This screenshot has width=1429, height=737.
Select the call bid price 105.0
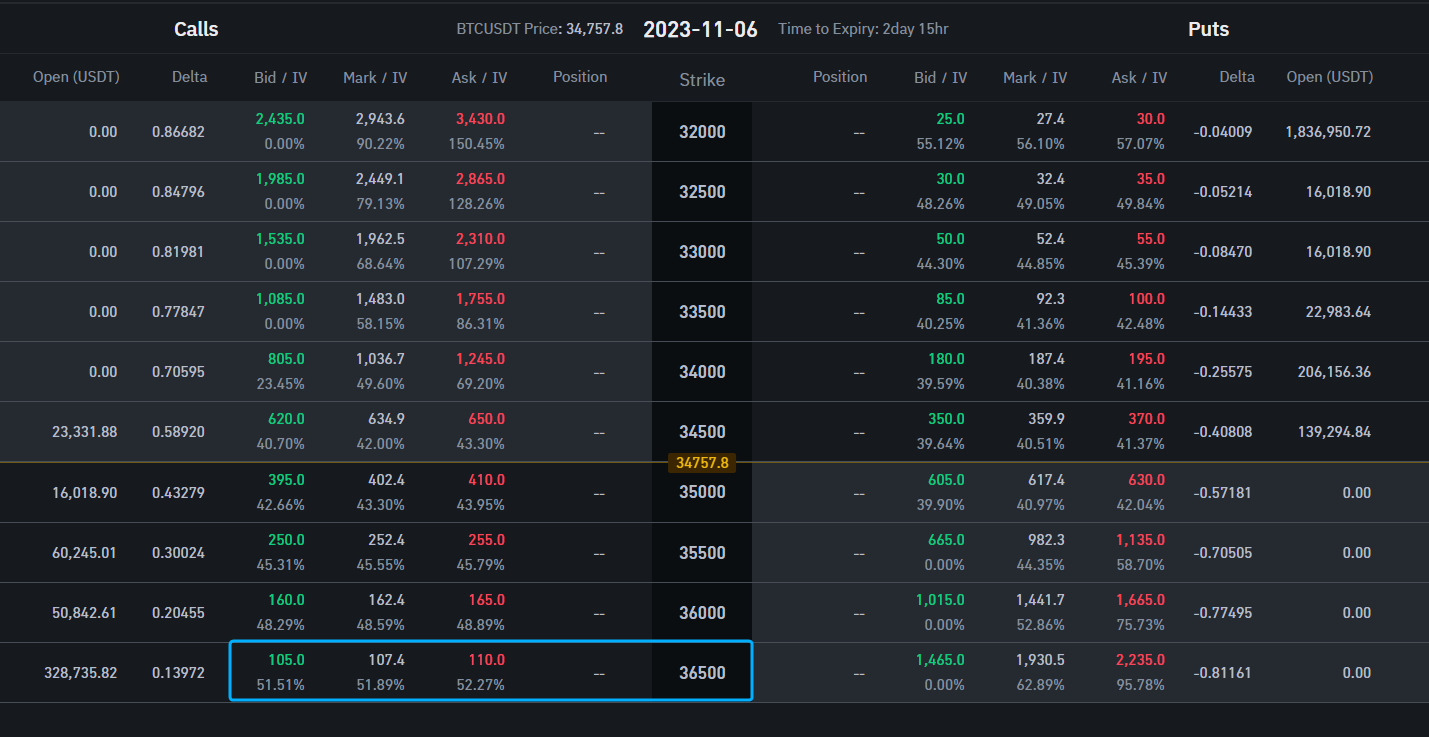tap(286, 660)
